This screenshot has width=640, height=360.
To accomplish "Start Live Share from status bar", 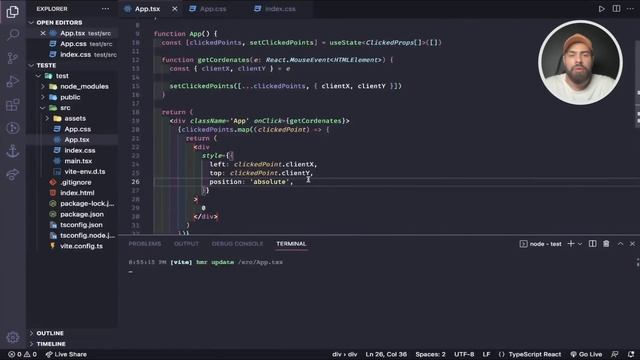I will coord(66,354).
